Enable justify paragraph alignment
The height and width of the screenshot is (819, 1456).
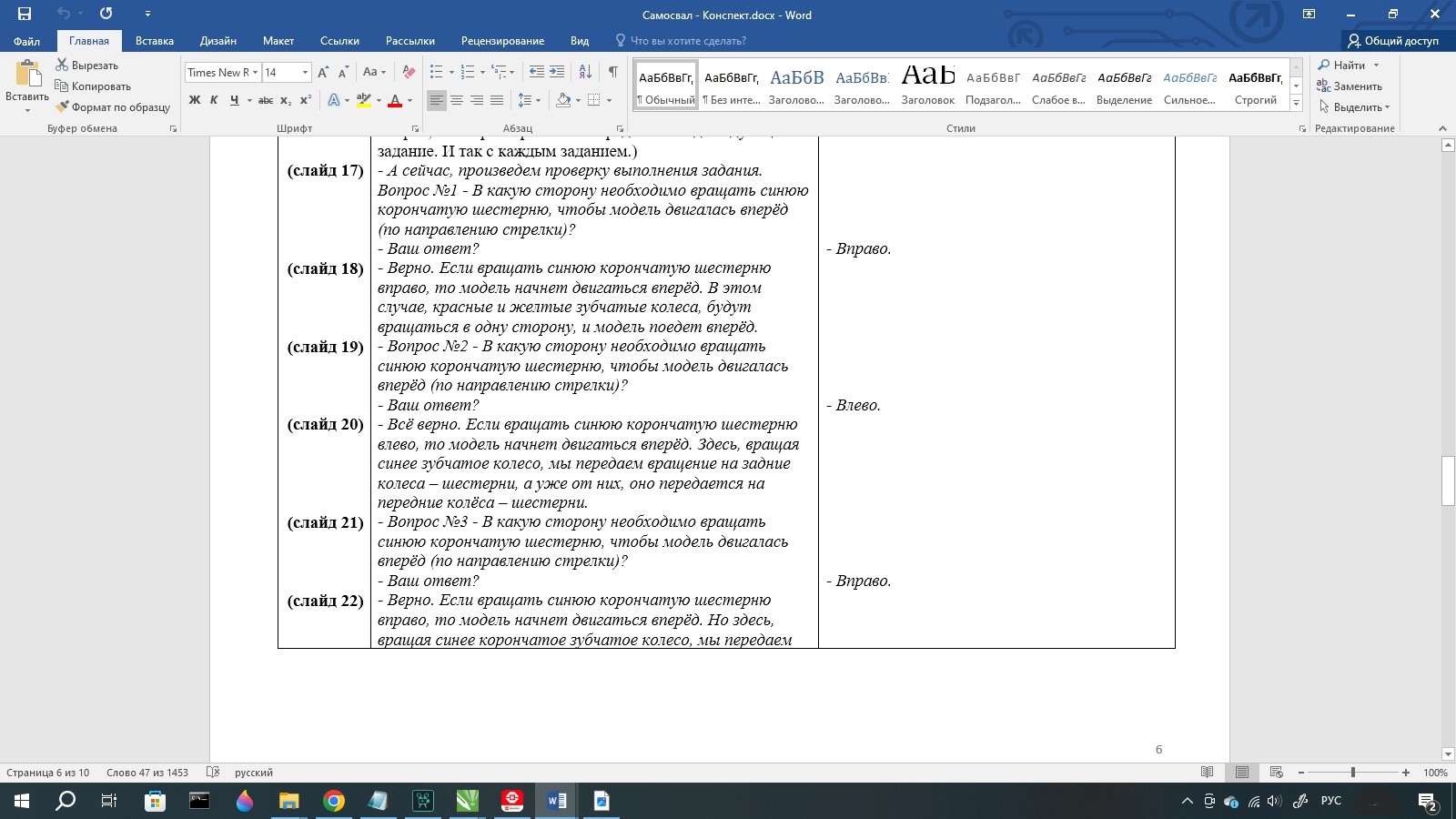coord(497,100)
